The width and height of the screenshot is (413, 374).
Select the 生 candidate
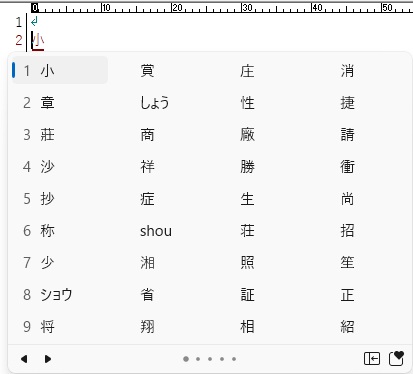247,199
